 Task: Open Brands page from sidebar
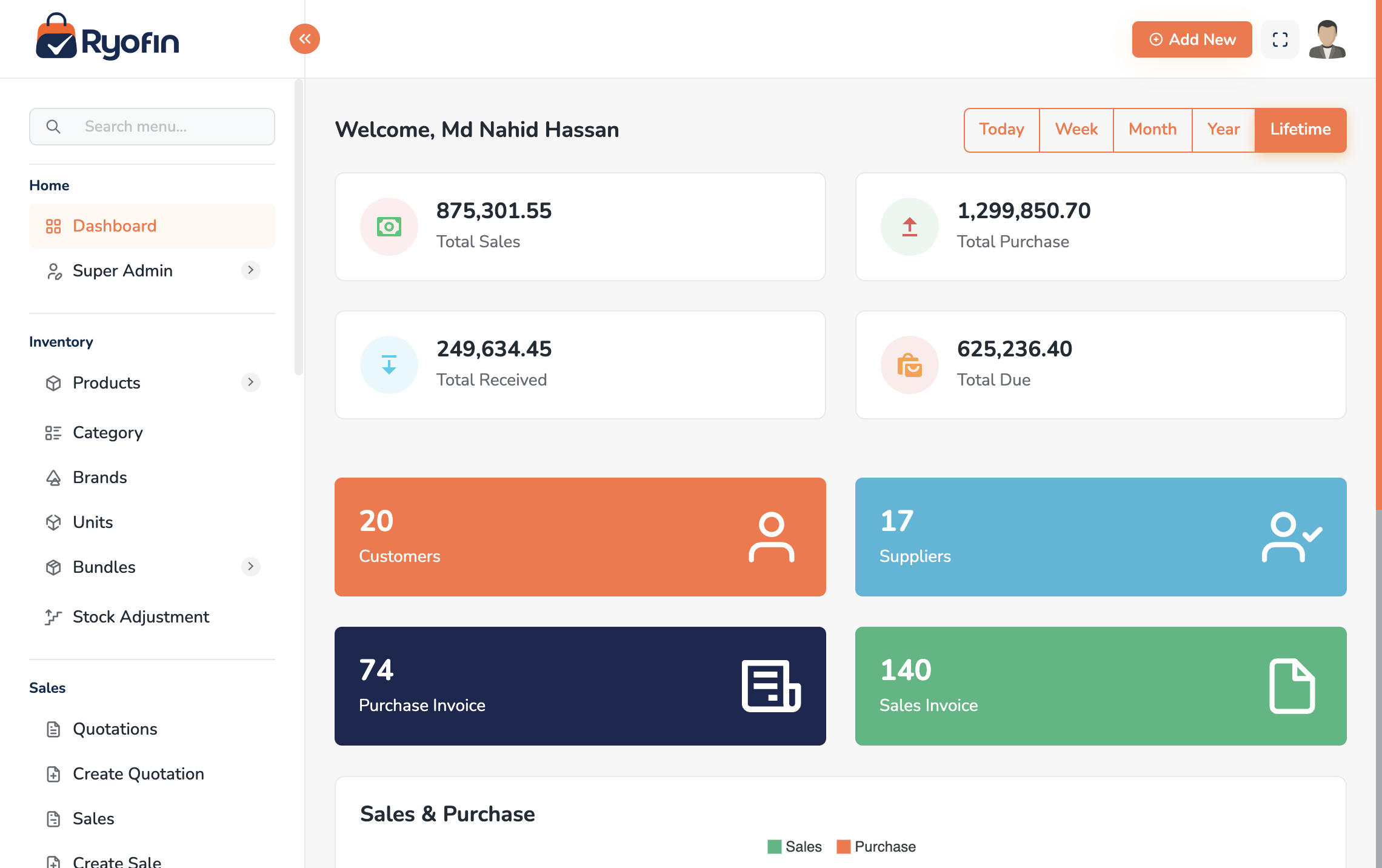pyautogui.click(x=152, y=478)
